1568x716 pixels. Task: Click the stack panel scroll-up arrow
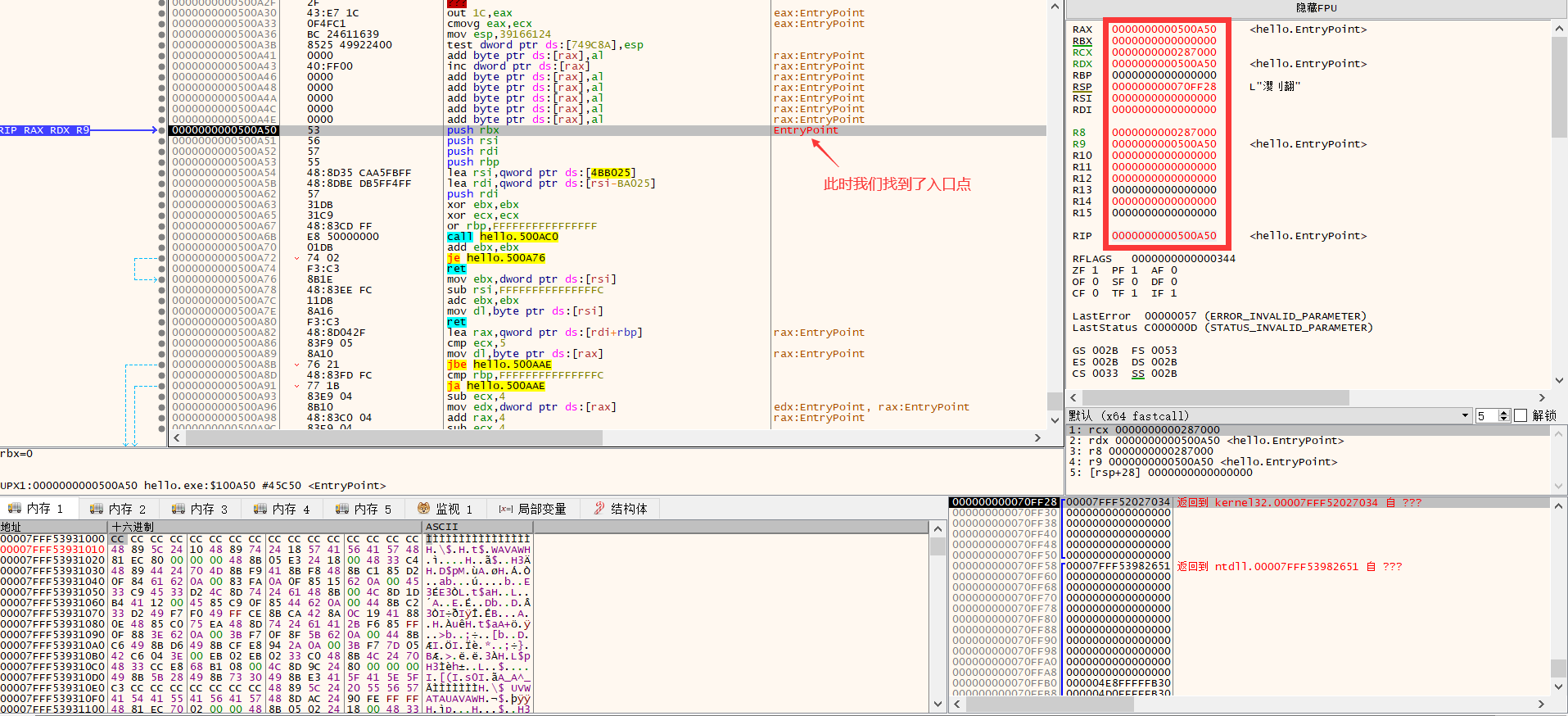[1559, 505]
